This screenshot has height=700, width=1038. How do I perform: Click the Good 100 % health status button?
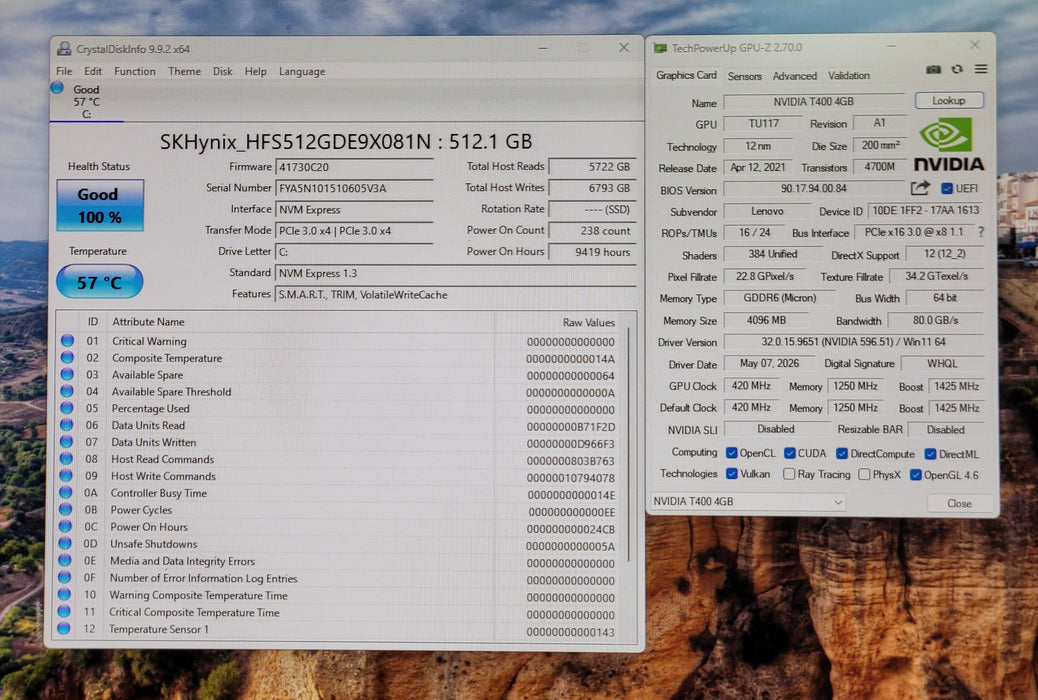pos(100,205)
